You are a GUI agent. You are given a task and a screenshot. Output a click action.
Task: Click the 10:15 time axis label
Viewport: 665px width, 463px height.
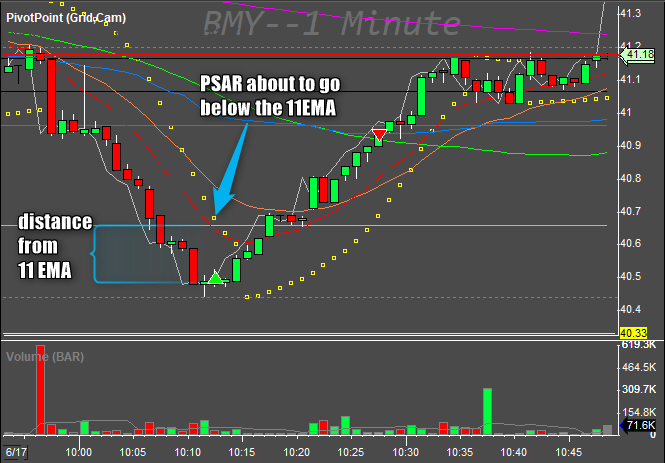[242, 452]
